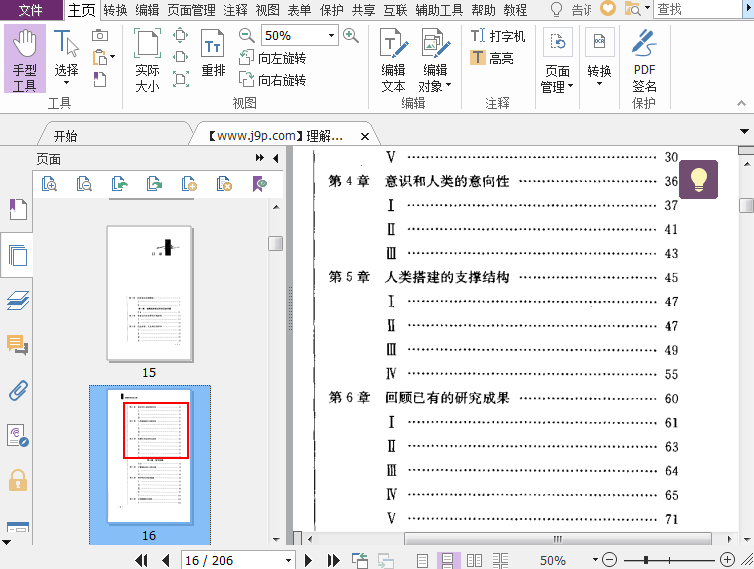Image resolution: width=754 pixels, height=569 pixels.
Task: Expand the page number dropdown
Action: point(288,561)
